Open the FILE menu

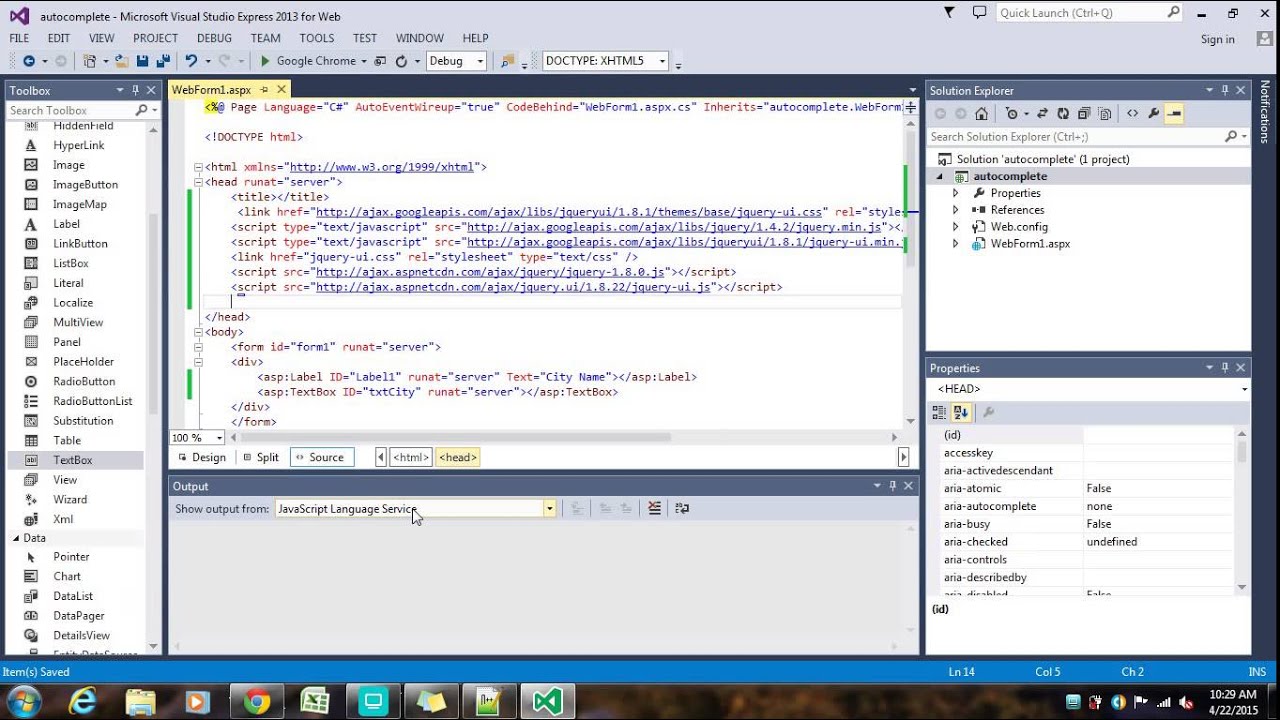pos(19,38)
